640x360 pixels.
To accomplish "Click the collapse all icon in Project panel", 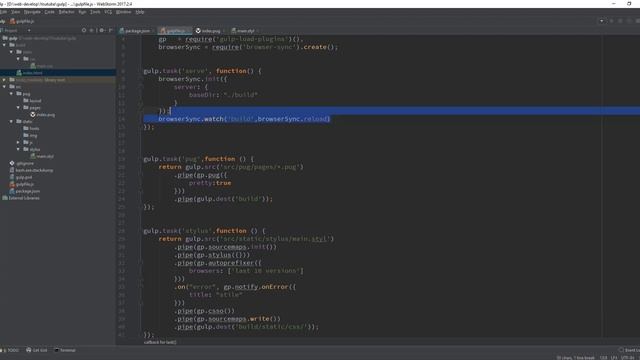I will point(92,30).
